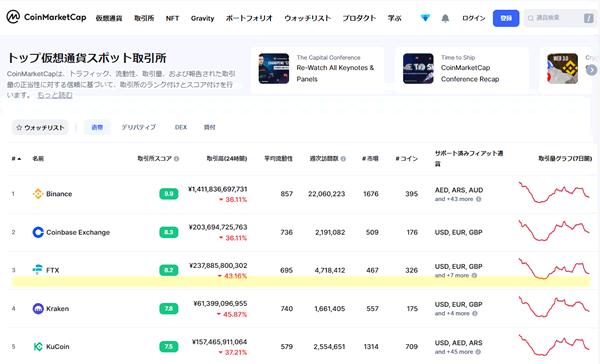Image resolution: width=600 pixels, height=364 pixels.
Task: Open the FTX exchange name link
Action: coord(52,270)
